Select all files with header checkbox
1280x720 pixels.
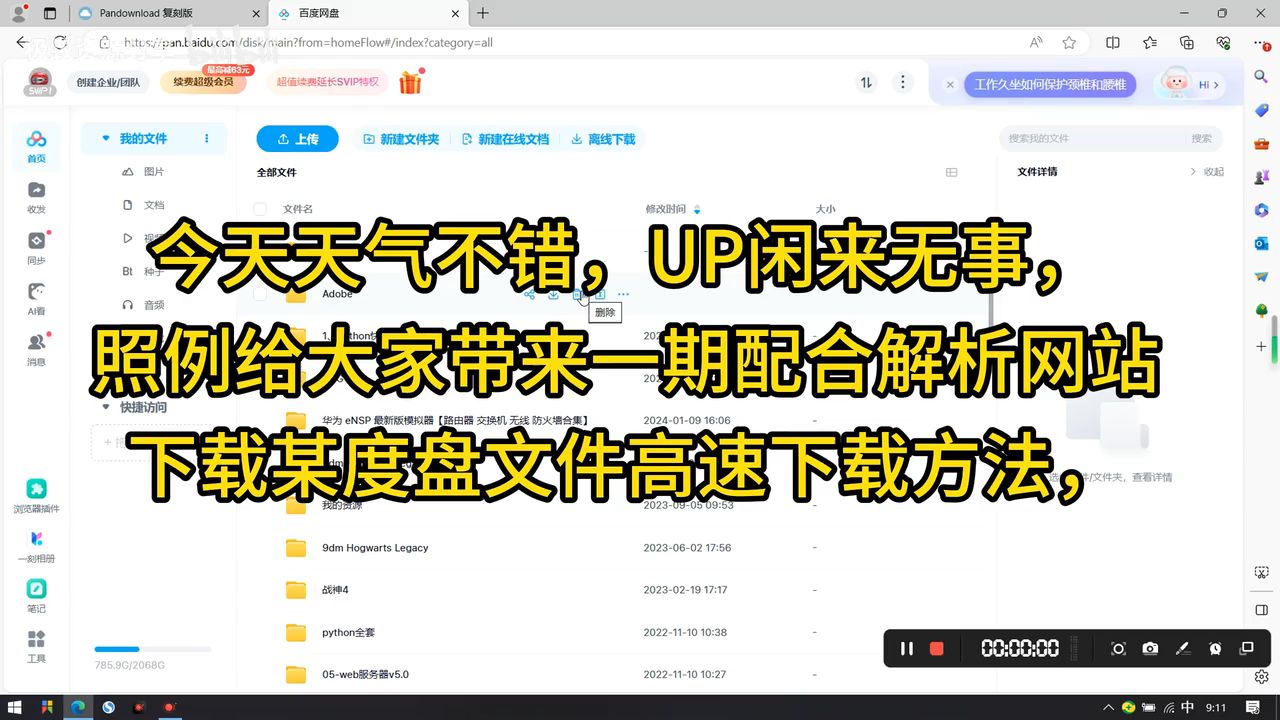[260, 209]
